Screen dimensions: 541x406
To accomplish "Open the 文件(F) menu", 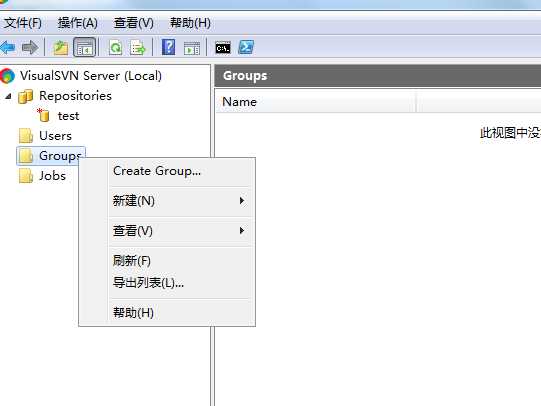I will (23, 23).
